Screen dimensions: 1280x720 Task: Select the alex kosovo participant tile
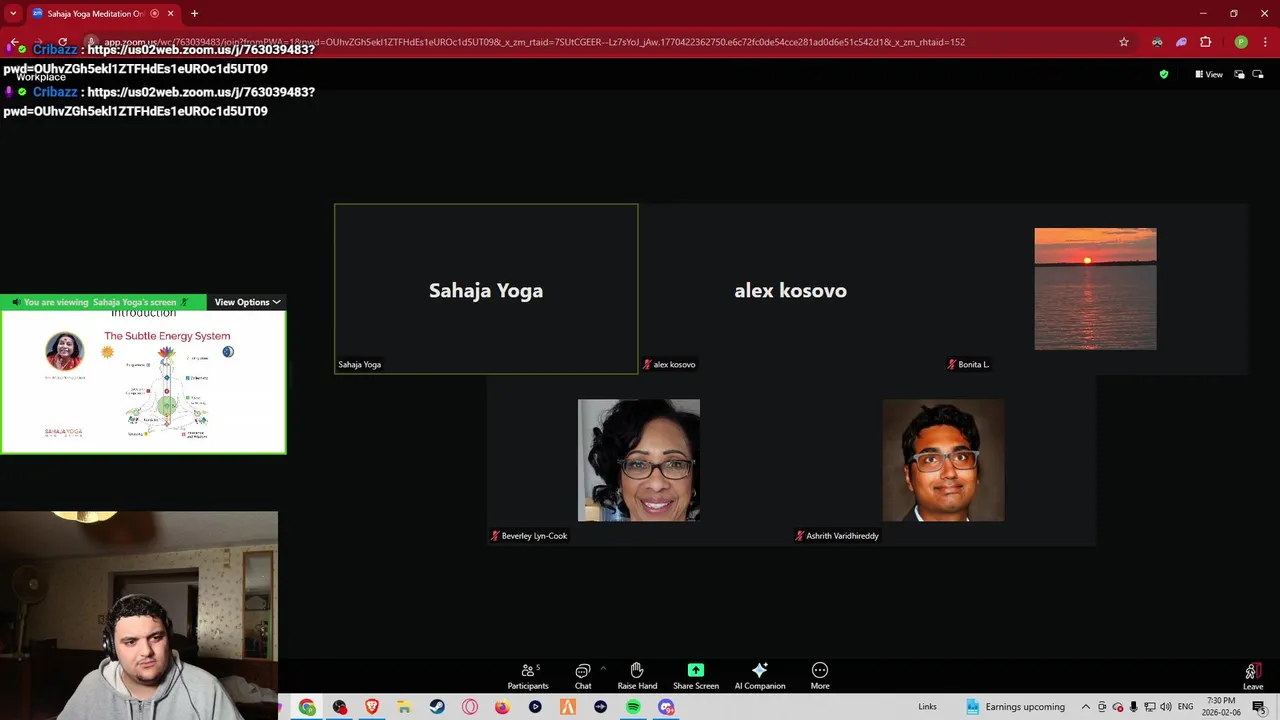point(790,289)
